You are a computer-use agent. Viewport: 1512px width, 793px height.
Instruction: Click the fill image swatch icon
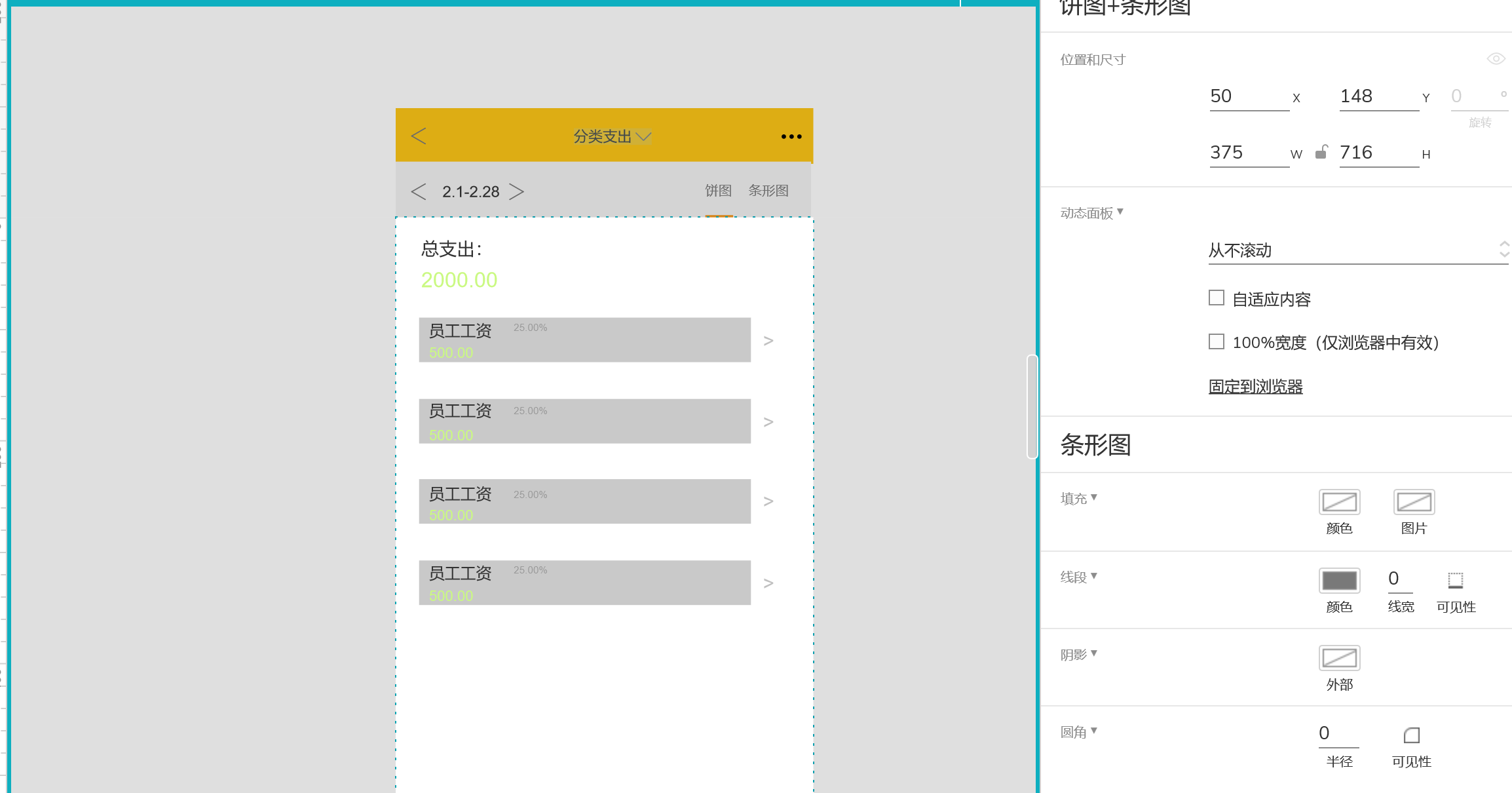pyautogui.click(x=1414, y=502)
